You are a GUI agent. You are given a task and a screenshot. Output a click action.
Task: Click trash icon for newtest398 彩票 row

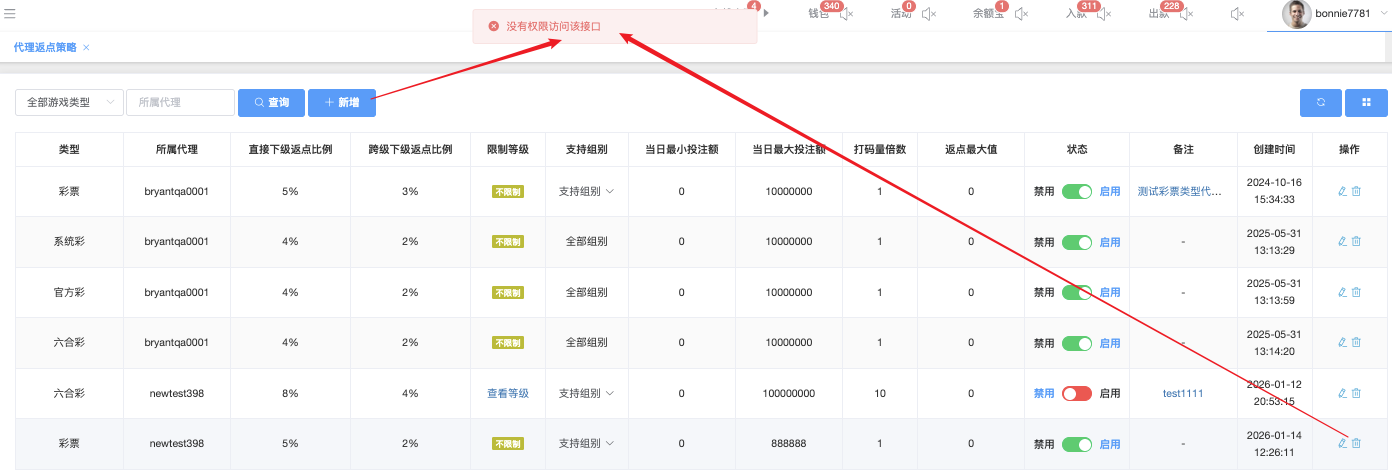[x=1357, y=443]
